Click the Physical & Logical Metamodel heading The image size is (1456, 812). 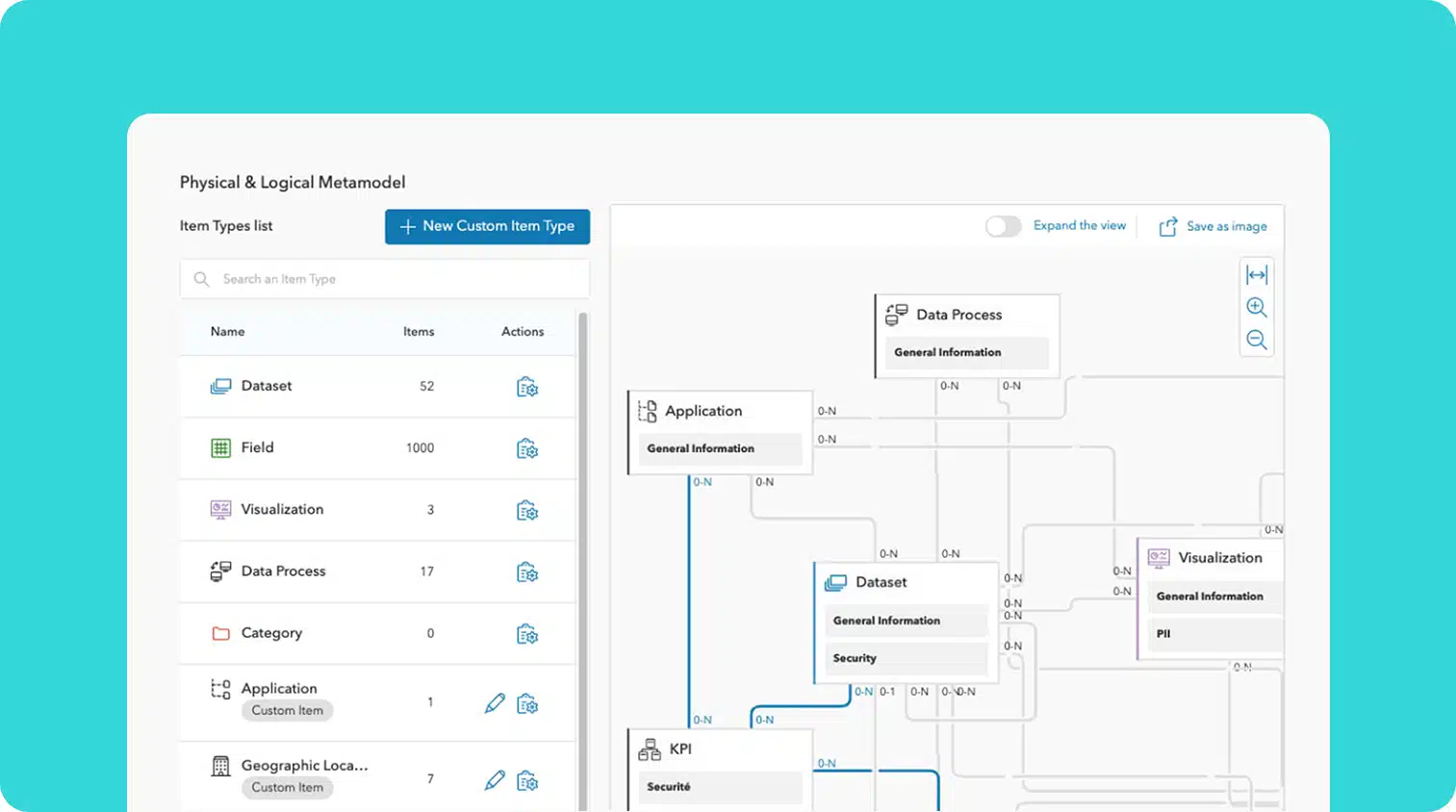click(x=293, y=182)
